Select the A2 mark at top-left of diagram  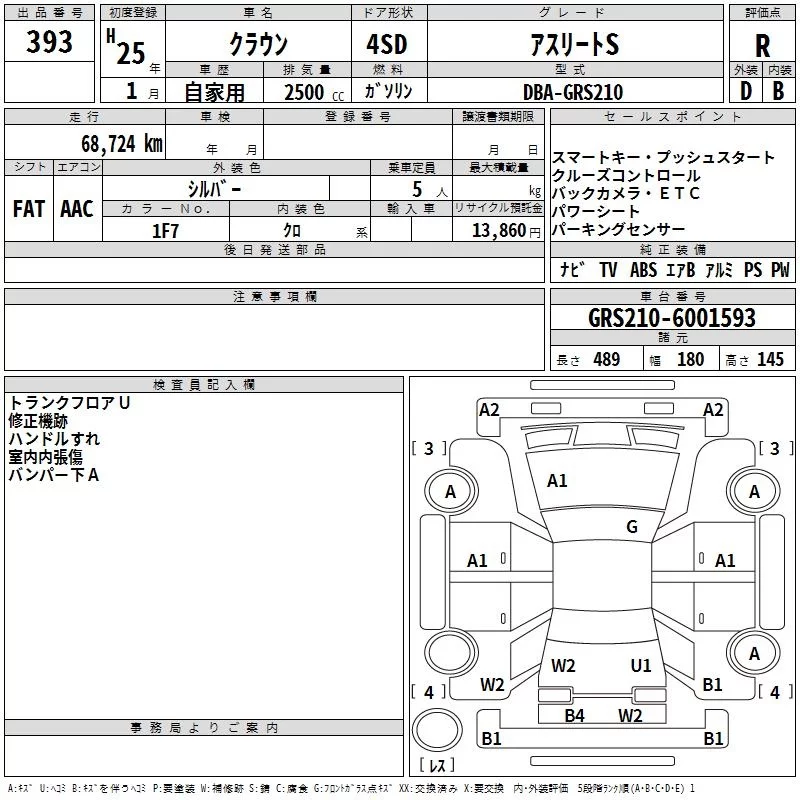(489, 410)
